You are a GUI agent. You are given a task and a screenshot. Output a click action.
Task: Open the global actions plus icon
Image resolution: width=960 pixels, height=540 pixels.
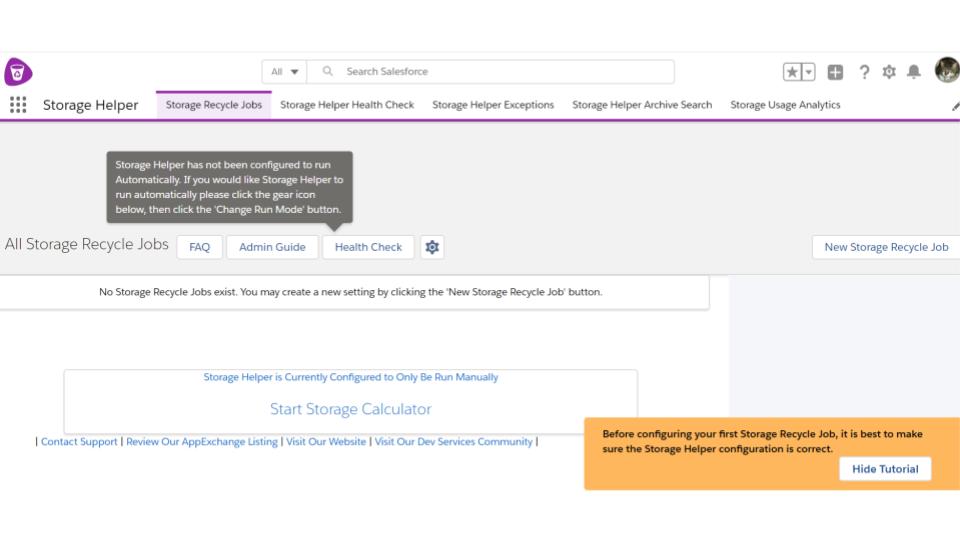coord(835,72)
